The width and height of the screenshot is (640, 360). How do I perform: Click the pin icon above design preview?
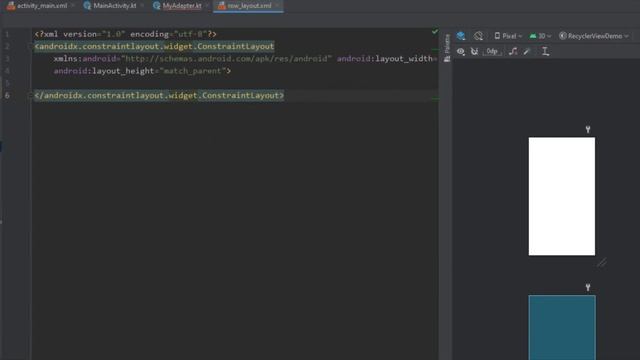click(588, 129)
